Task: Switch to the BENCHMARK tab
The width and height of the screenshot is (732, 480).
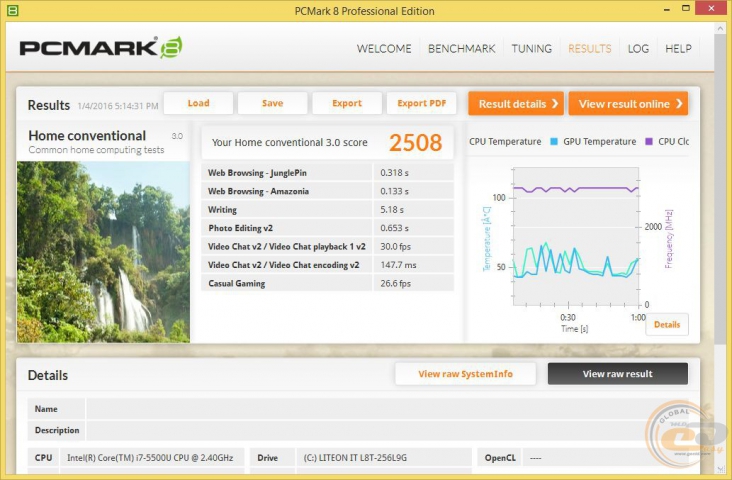Action: tap(461, 49)
